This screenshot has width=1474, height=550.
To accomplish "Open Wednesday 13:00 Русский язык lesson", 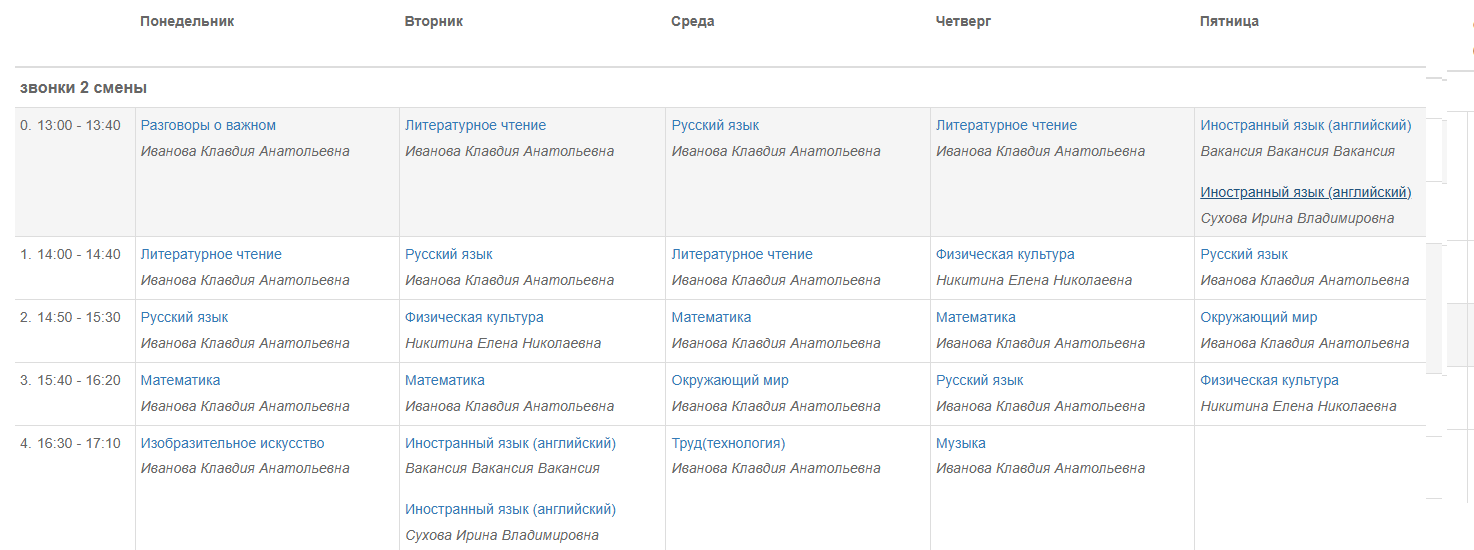I will pos(715,125).
